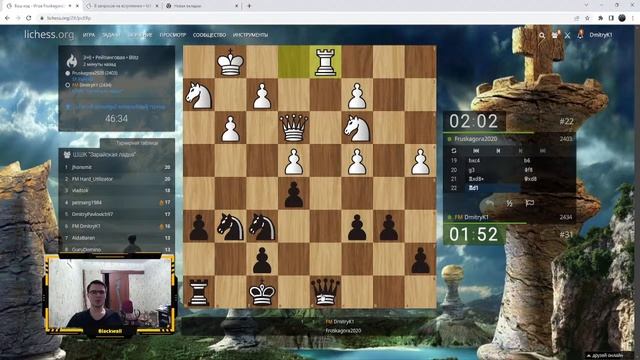640x360 pixels.
Task: Select move bxc4 in move 19
Action: (474, 160)
